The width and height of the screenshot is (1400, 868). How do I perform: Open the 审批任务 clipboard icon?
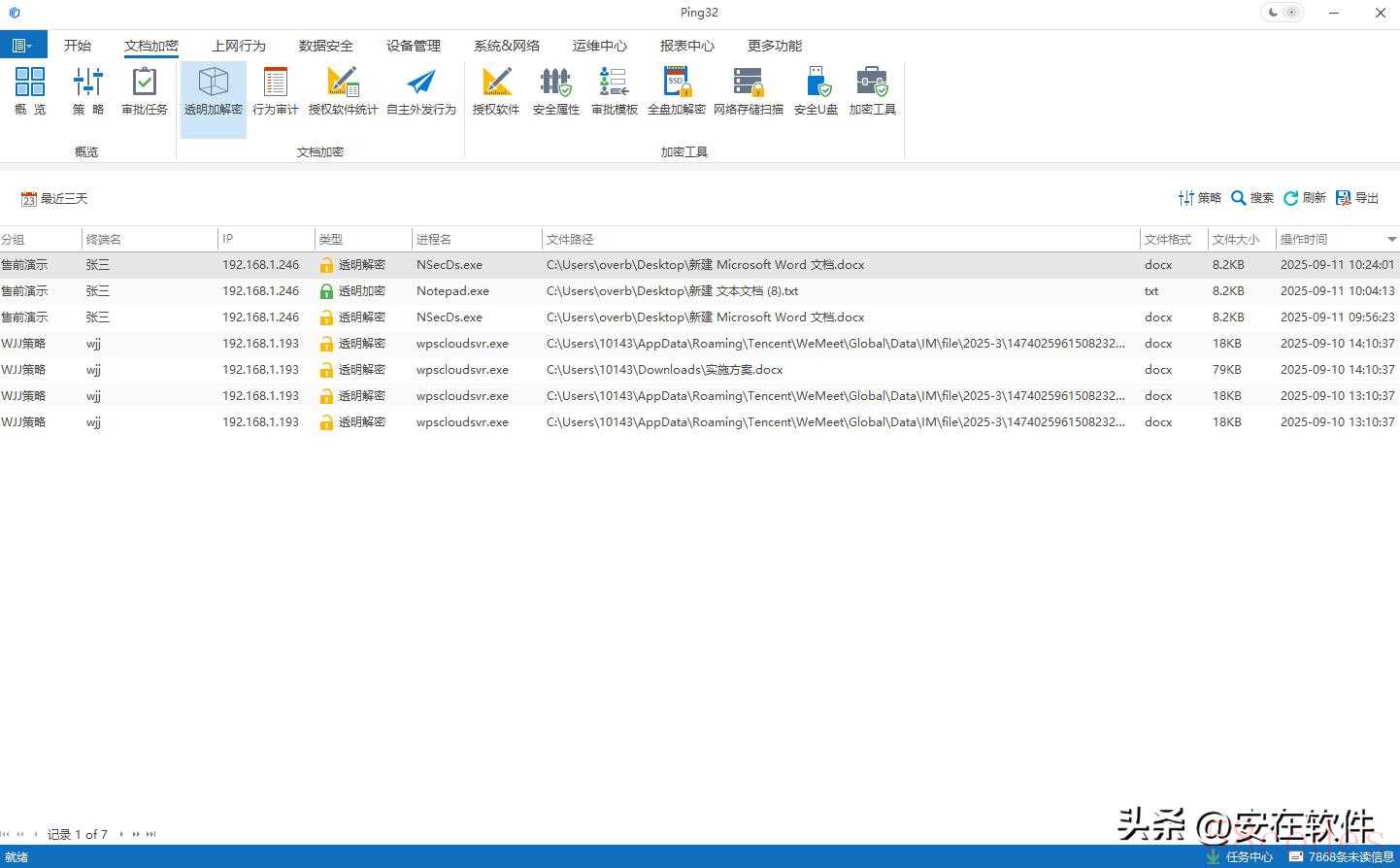(145, 91)
